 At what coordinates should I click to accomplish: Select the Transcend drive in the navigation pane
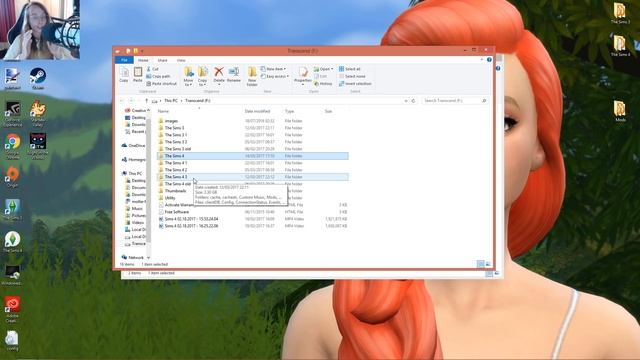click(135, 244)
